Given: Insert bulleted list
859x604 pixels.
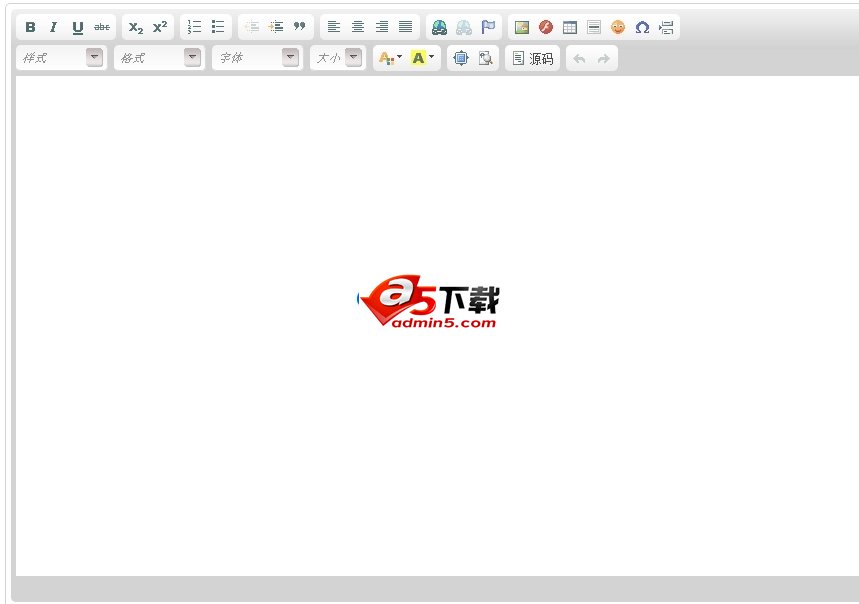Looking at the screenshot, I should tap(218, 27).
